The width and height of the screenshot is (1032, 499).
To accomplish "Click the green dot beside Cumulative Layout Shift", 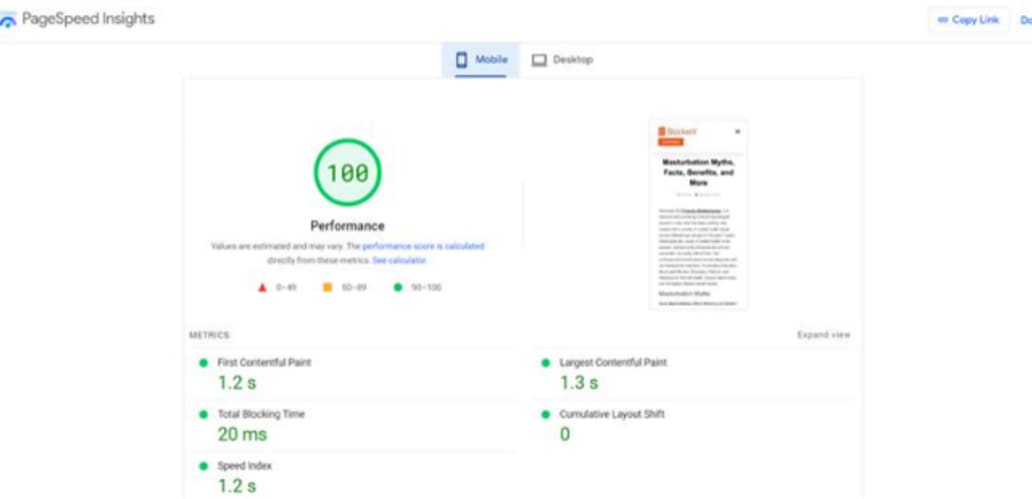I will (545, 414).
